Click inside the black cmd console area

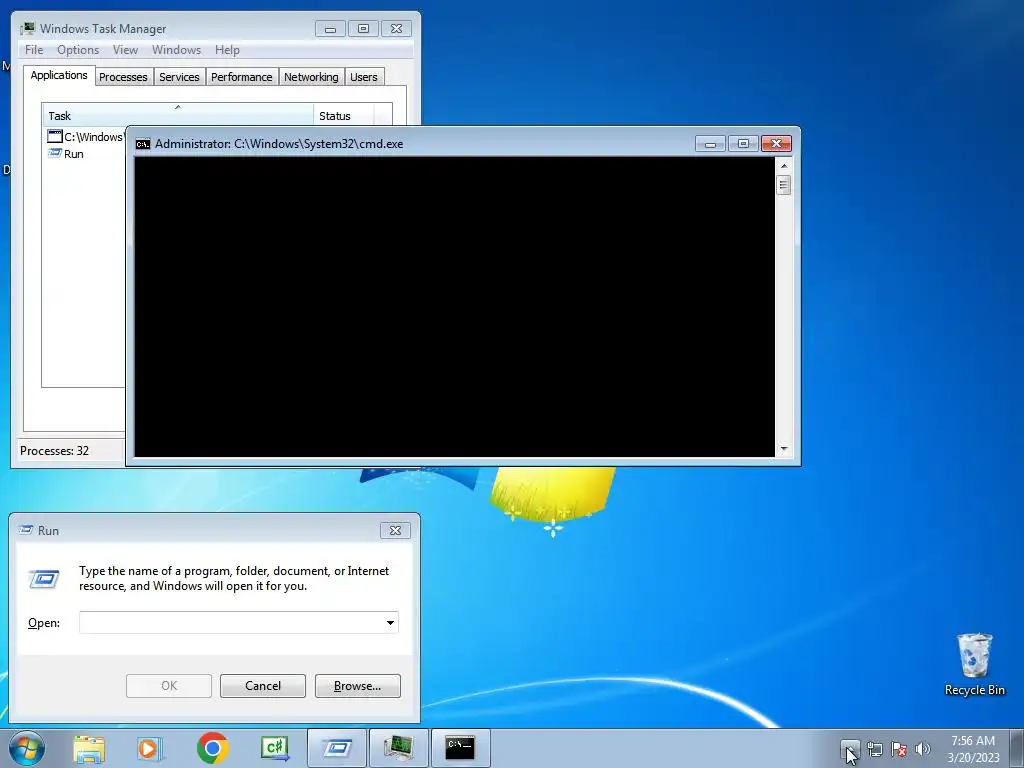point(455,307)
